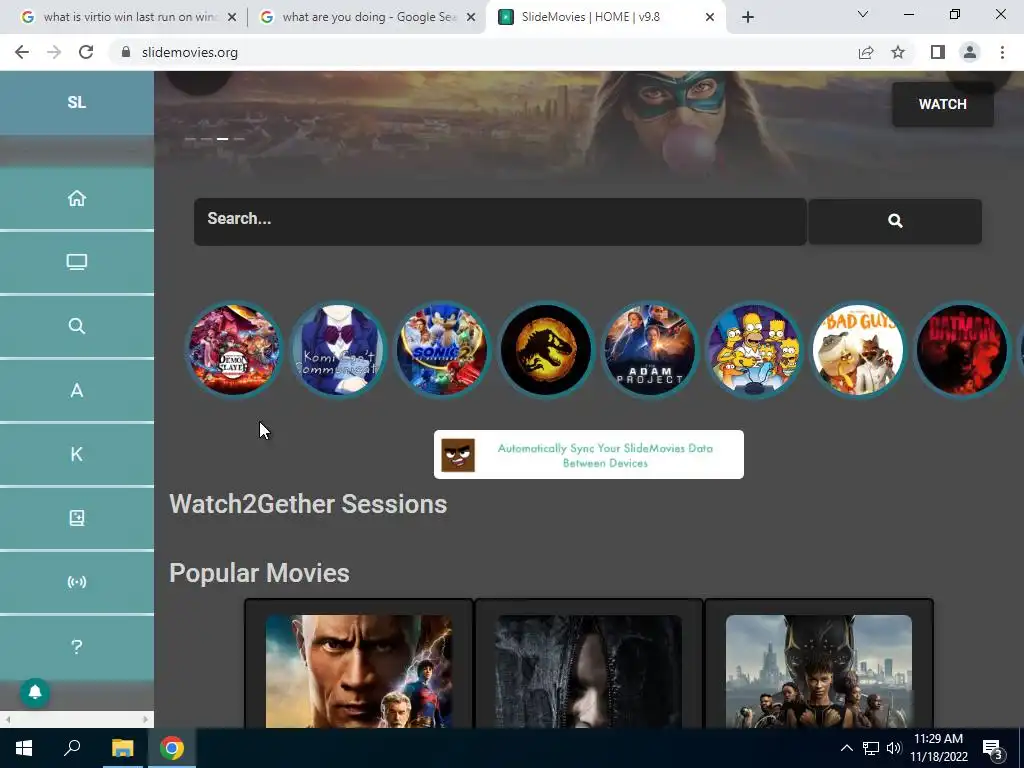Screen dimensions: 1024x768
Task: Open the Sonic 2 circle thumbnail
Action: coord(441,350)
